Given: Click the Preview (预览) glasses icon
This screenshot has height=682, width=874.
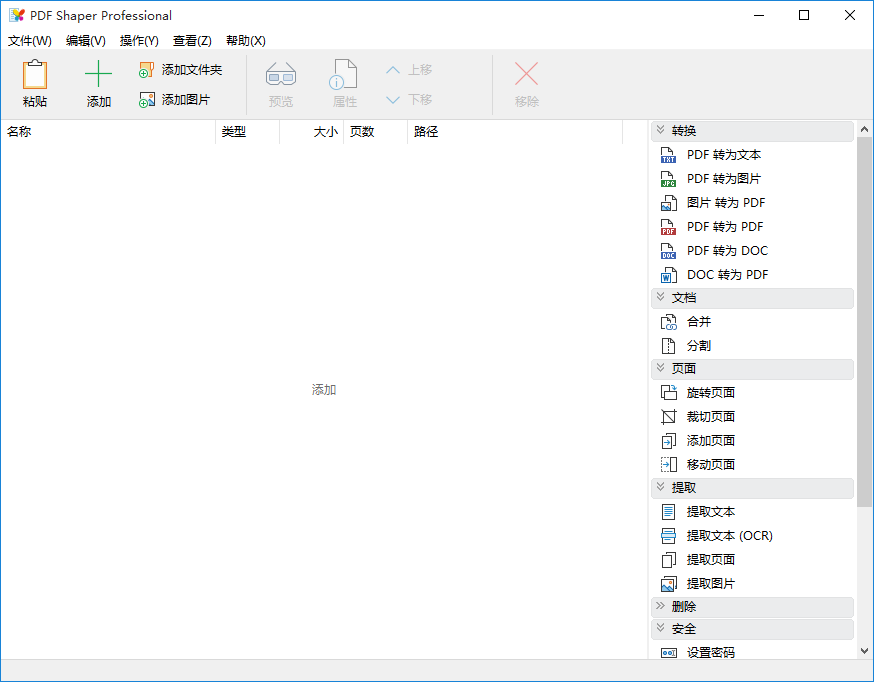Looking at the screenshot, I should click(281, 74).
